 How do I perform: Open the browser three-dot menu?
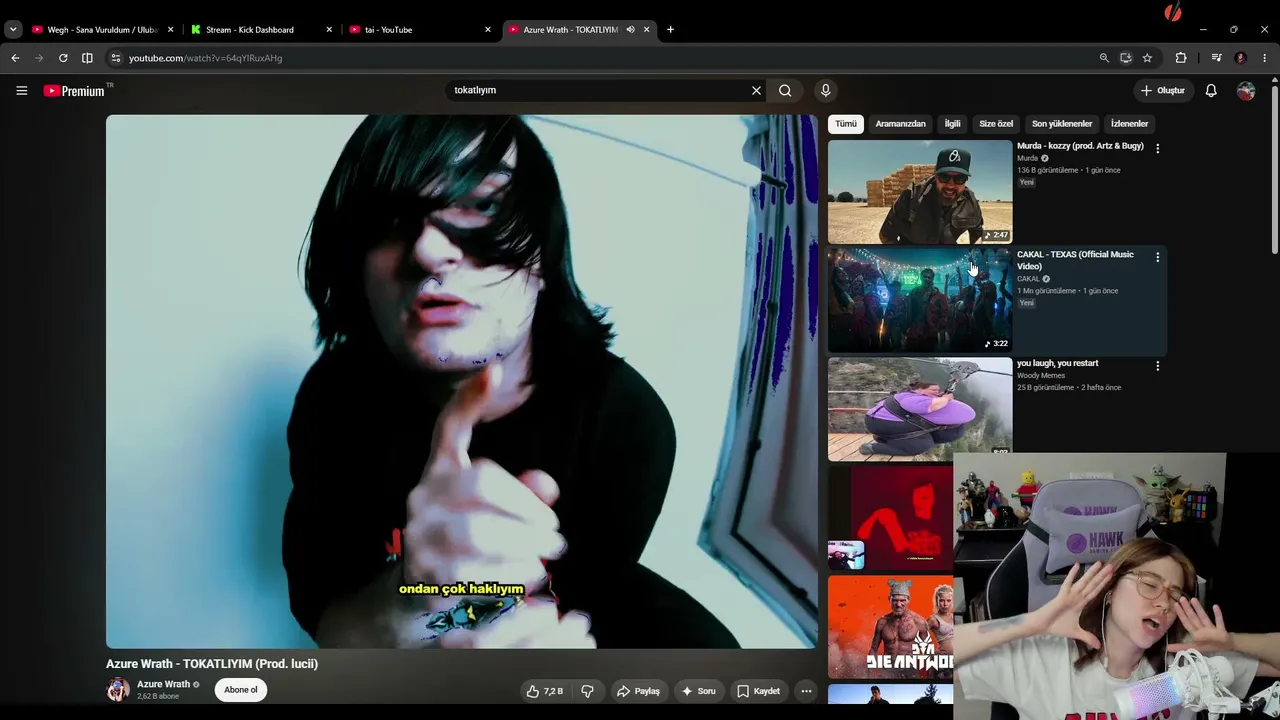1265,58
